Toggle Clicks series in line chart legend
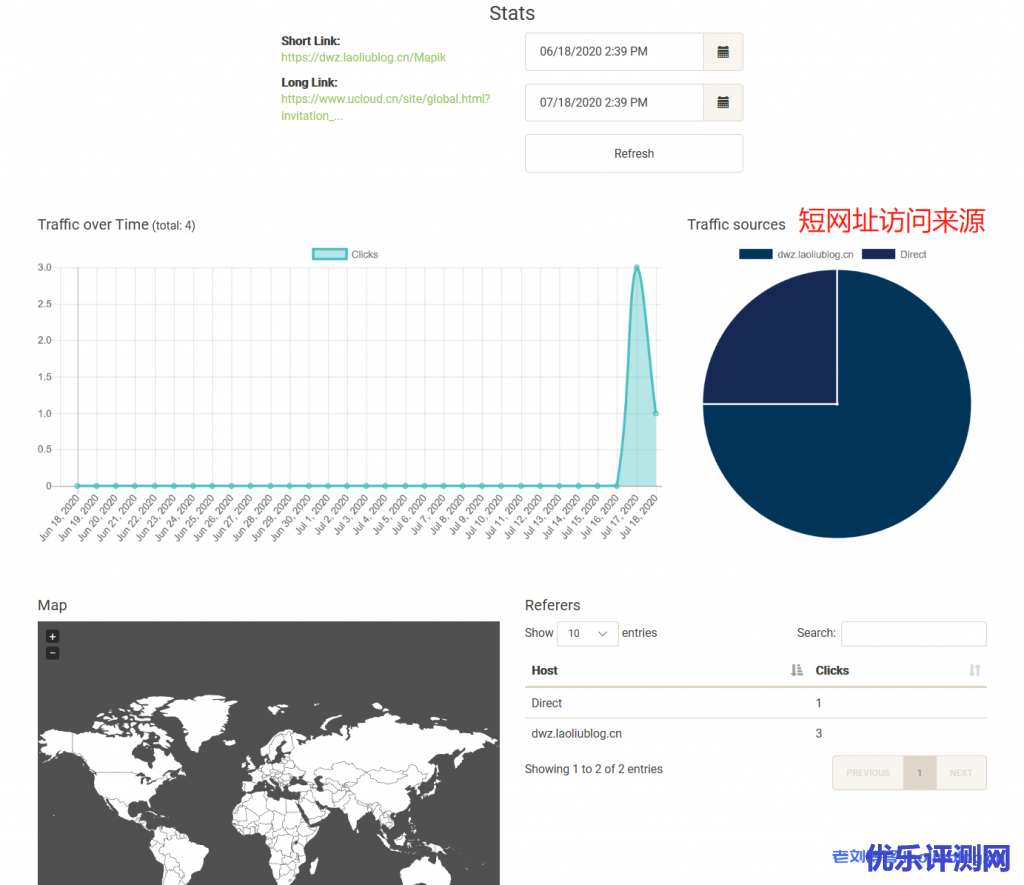Screen dimensions: 1024x885 [345, 254]
